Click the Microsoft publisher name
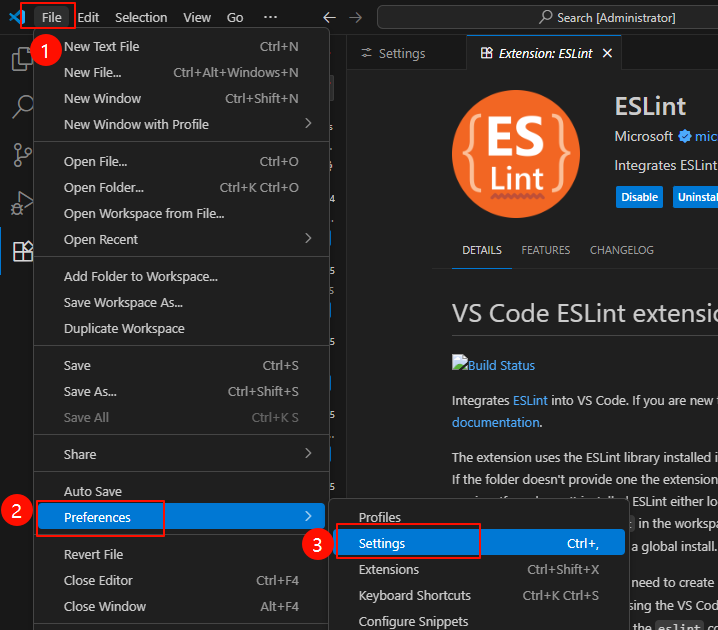The height and width of the screenshot is (630, 718). pyautogui.click(x=643, y=136)
